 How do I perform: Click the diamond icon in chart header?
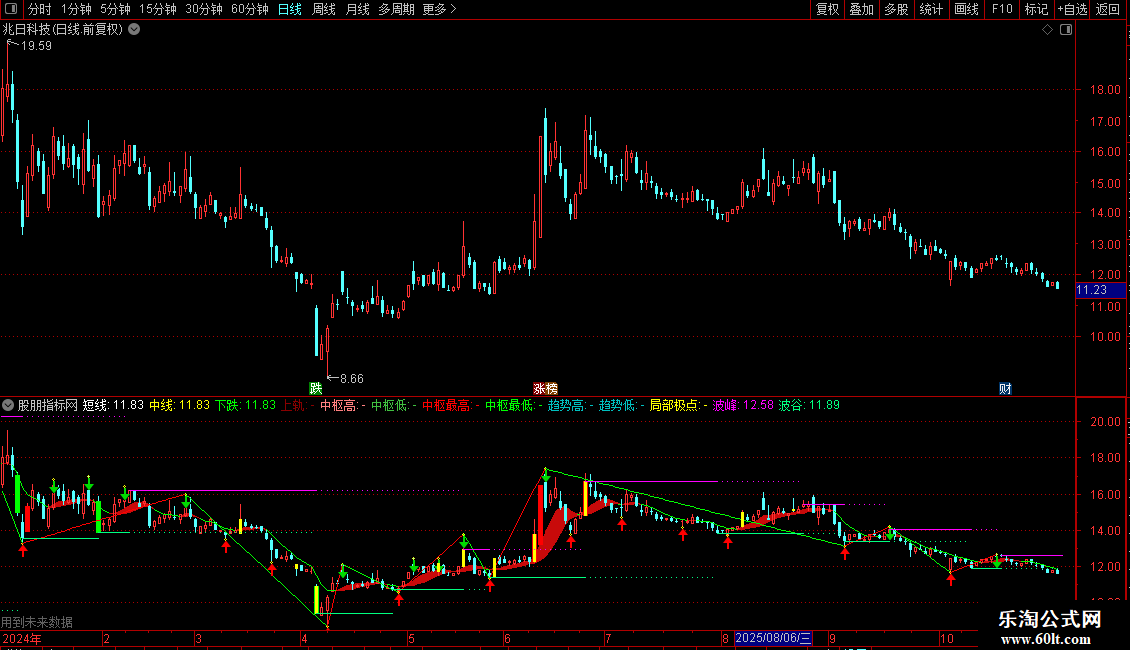point(1047,30)
